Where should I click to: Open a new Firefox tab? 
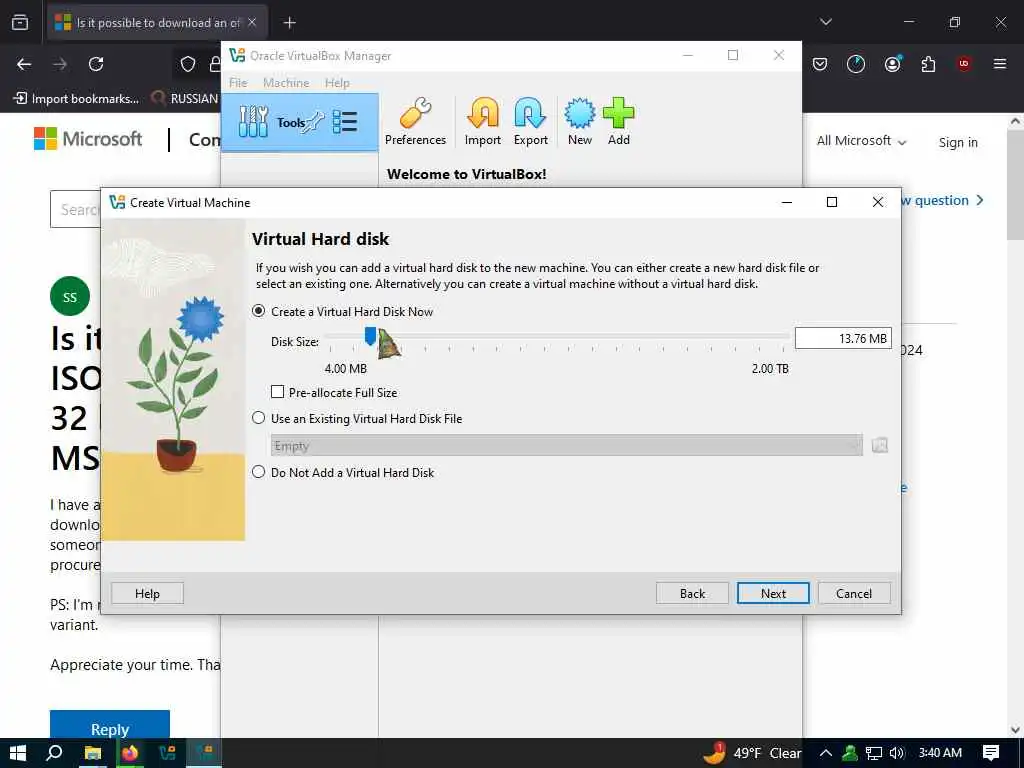[x=289, y=23]
